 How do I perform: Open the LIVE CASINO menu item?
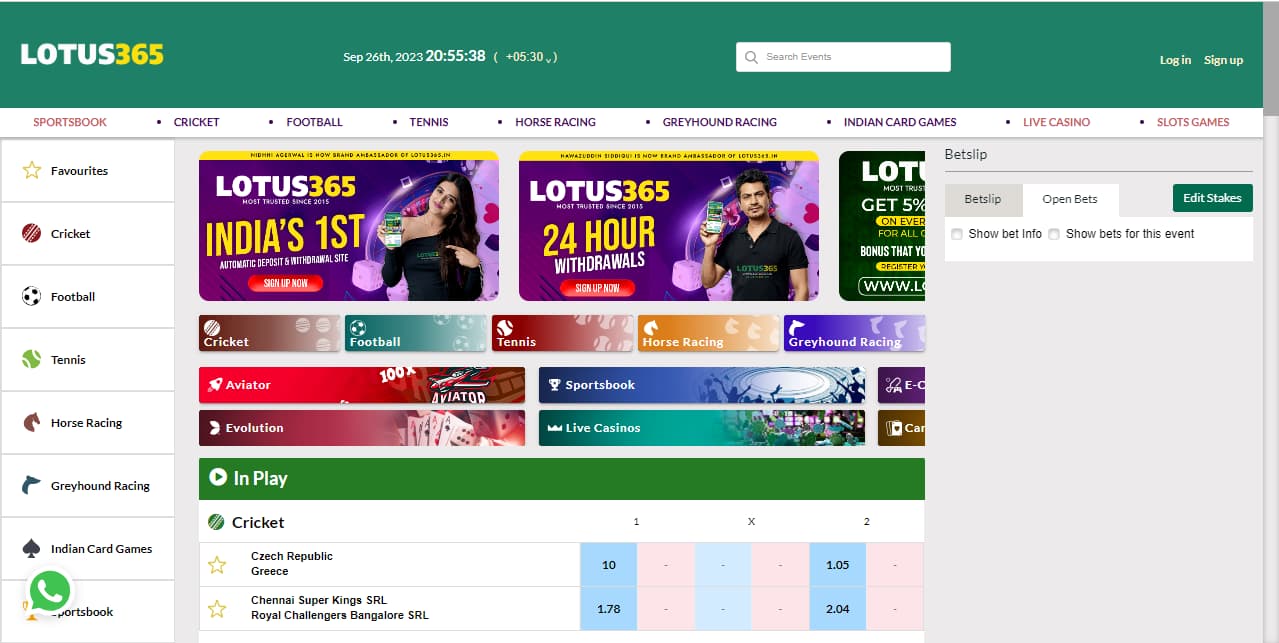(x=1056, y=121)
